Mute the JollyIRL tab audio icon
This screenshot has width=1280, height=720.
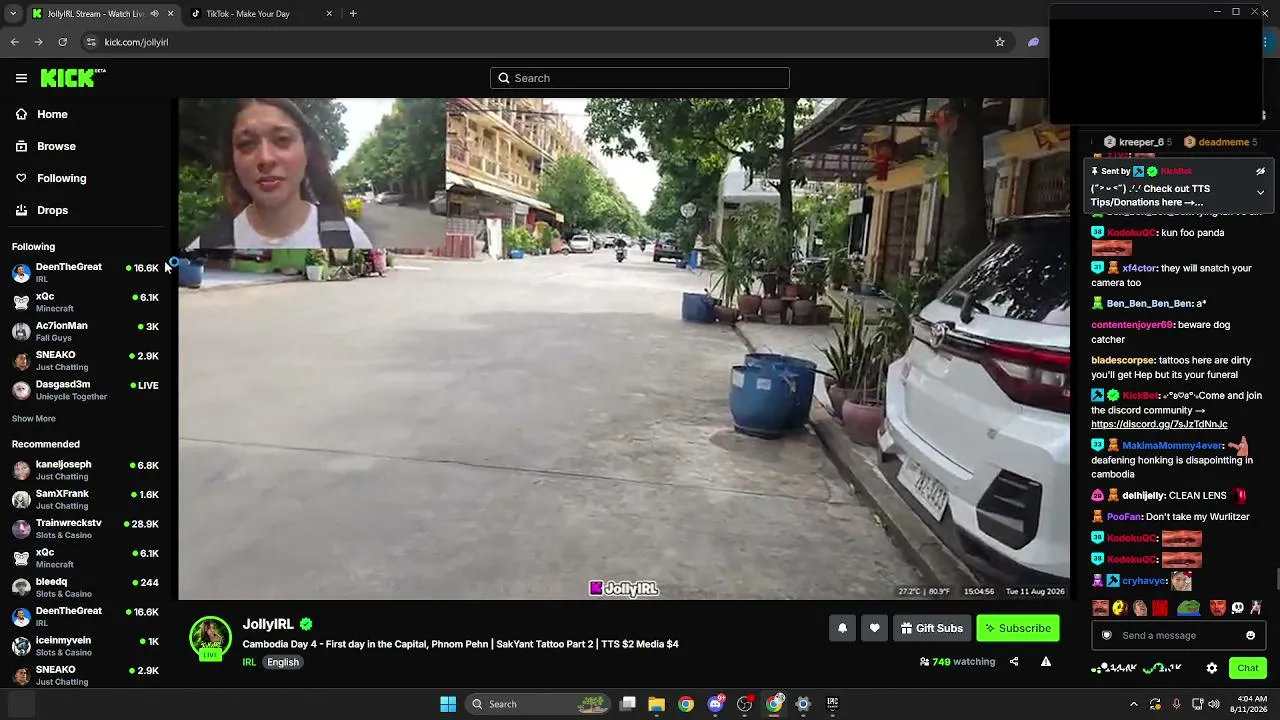(154, 14)
